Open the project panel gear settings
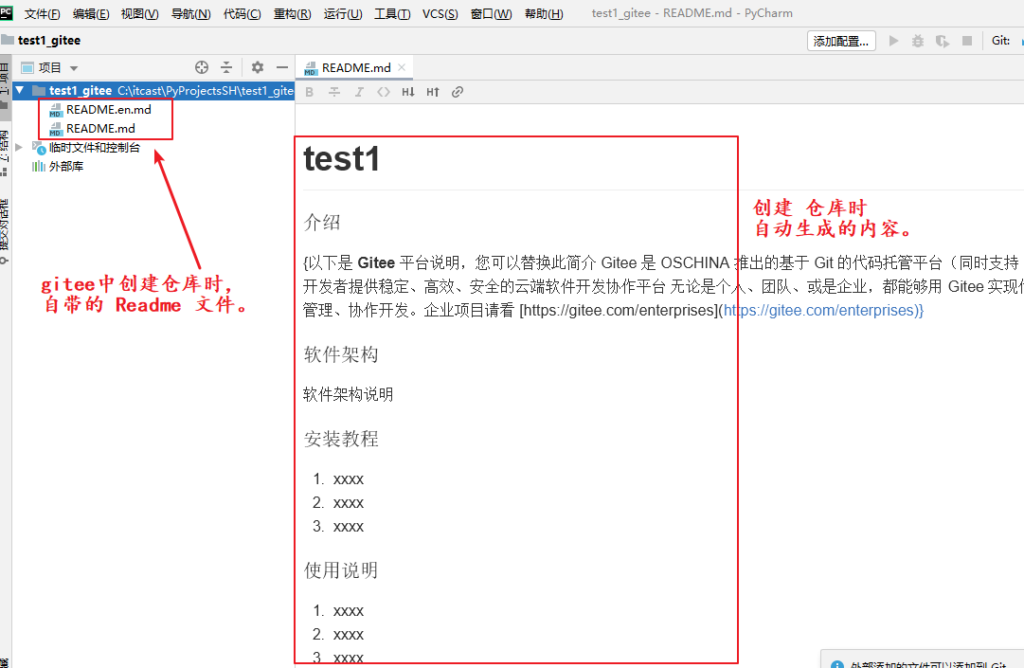This screenshot has height=668, width=1024. [257, 68]
